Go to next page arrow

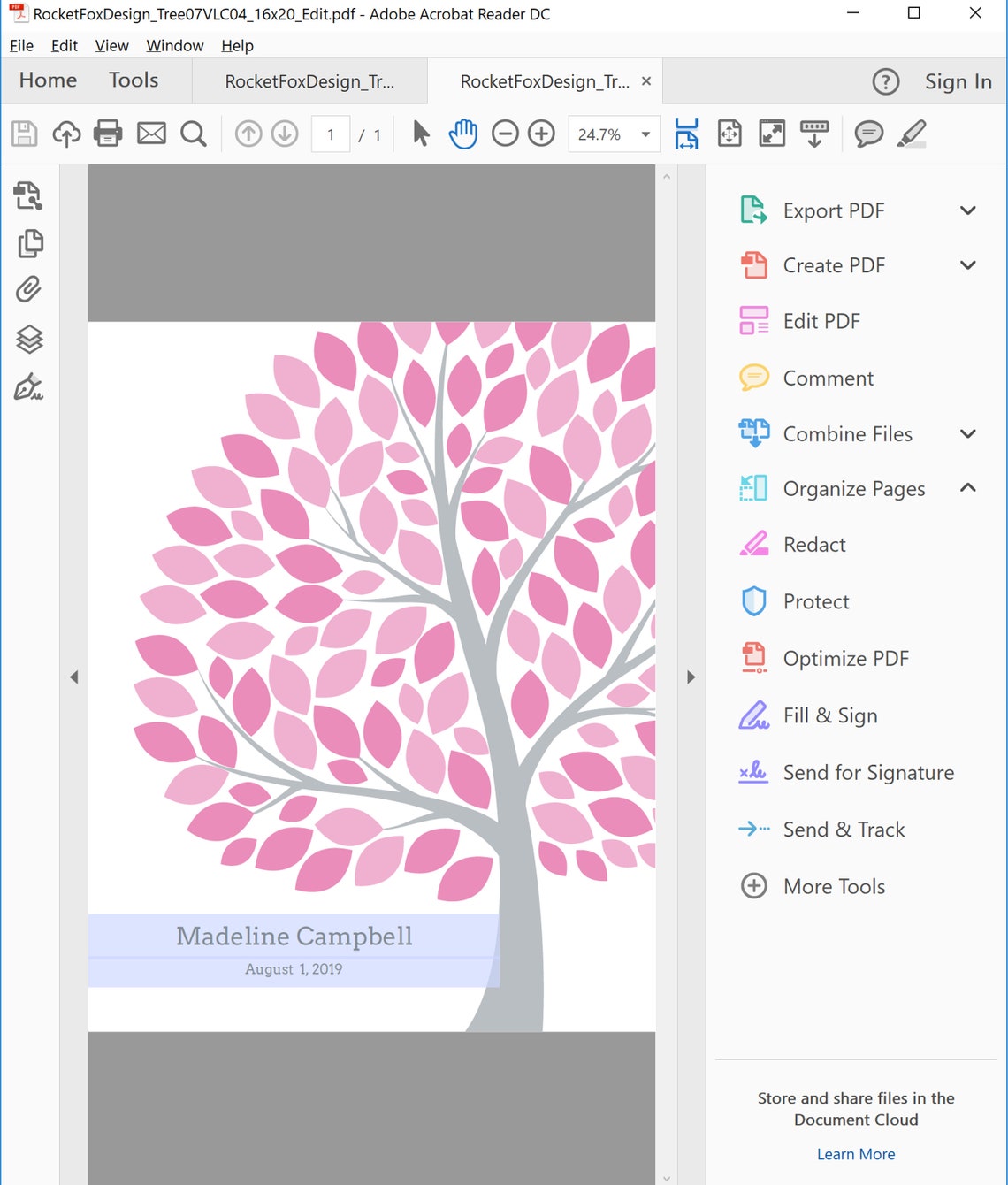coord(285,134)
